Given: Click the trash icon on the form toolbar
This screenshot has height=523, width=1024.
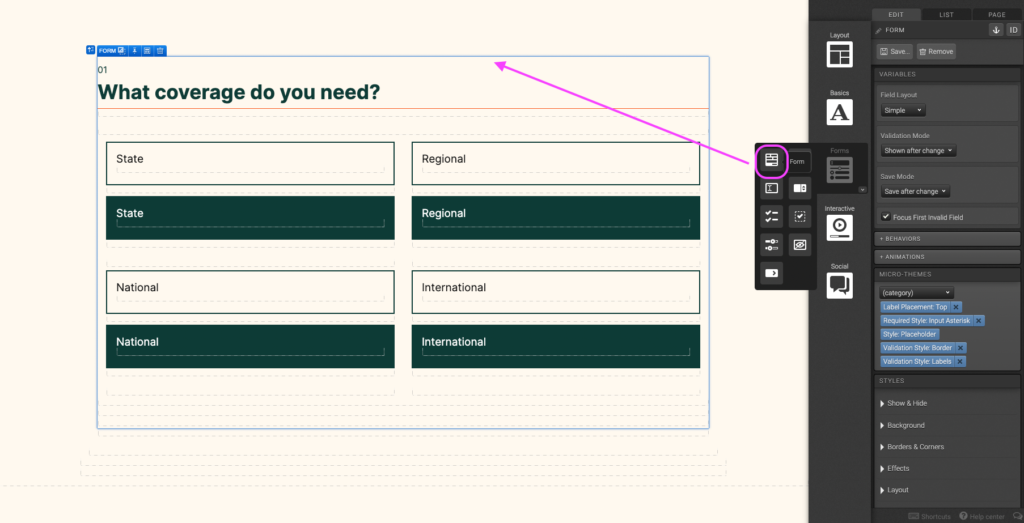Looking at the screenshot, I should coord(160,50).
